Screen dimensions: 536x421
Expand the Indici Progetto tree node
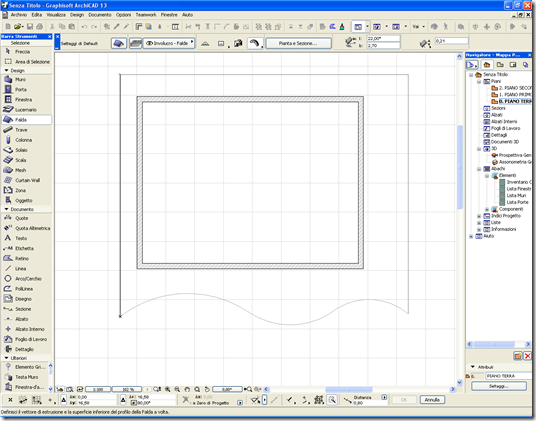click(479, 216)
